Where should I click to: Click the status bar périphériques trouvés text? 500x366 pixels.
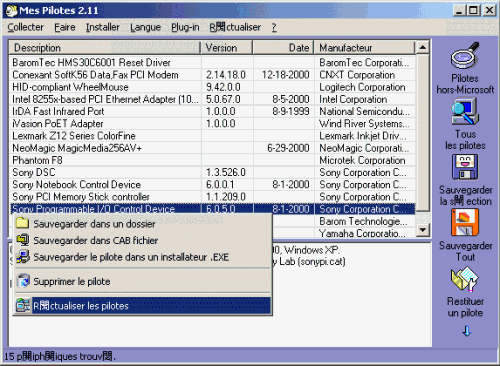tap(60, 356)
